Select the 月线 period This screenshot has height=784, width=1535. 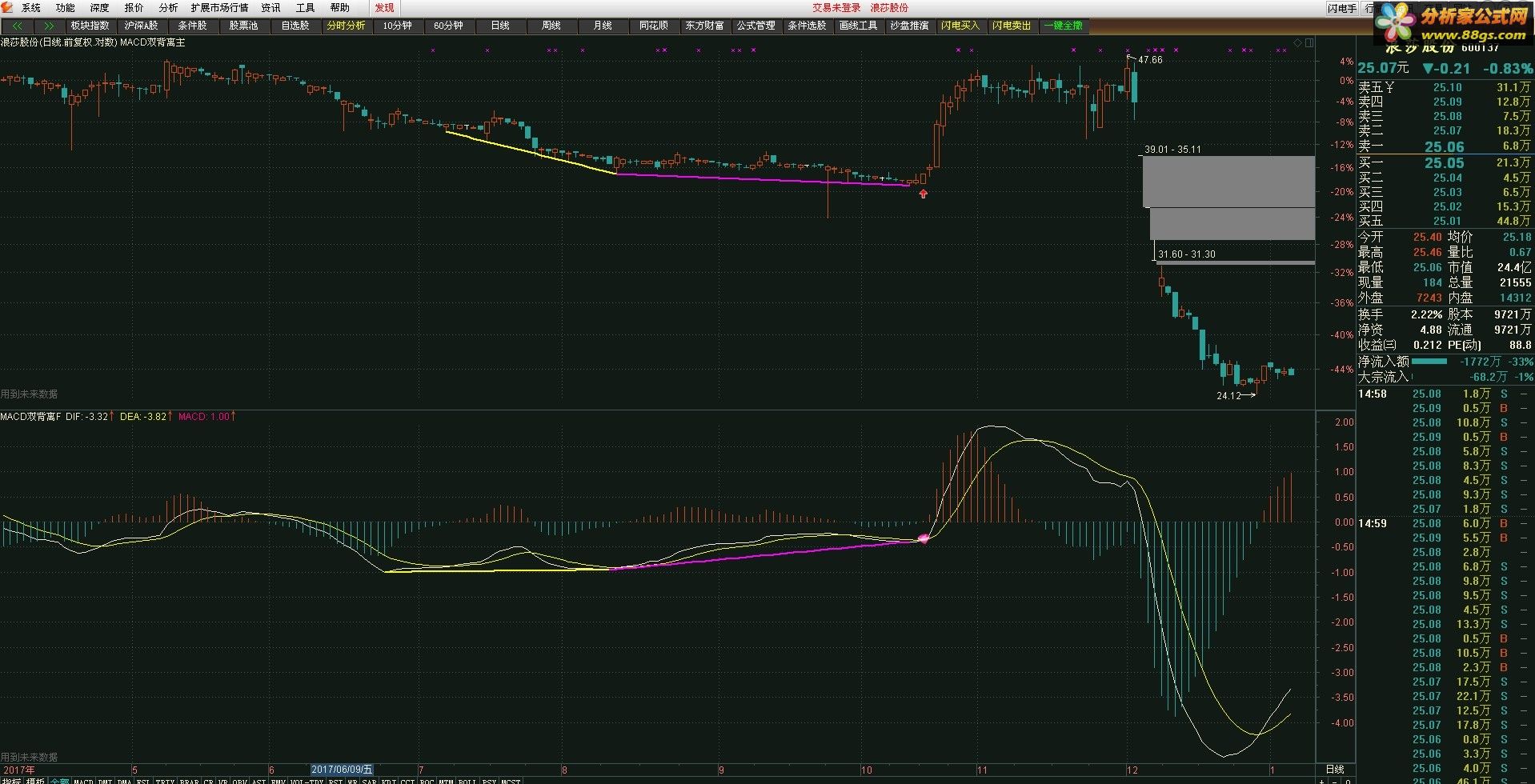pyautogui.click(x=602, y=26)
